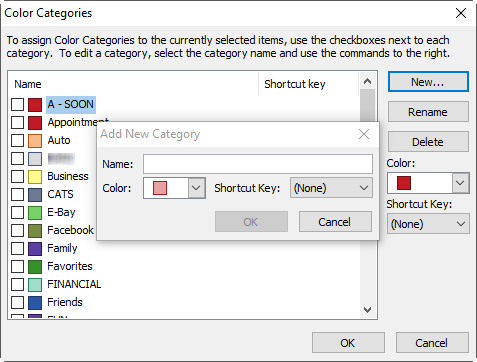The image size is (477, 362).
Task: Click the blue swatch for Friends
Action: (x=35, y=302)
